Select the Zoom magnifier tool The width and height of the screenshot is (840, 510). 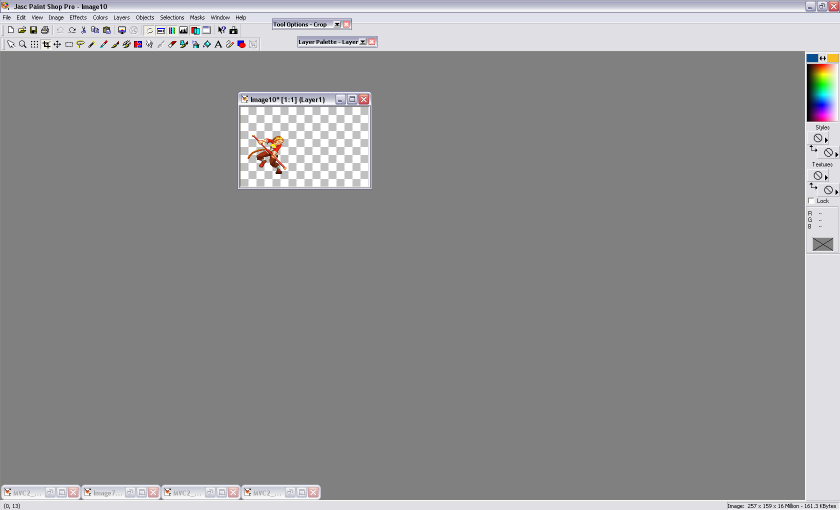22,44
